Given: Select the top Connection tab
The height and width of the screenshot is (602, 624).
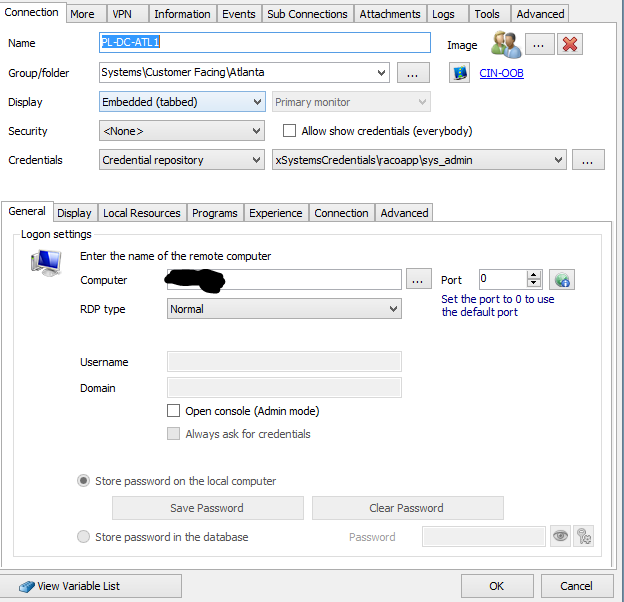Looking at the screenshot, I should pyautogui.click(x=31, y=12).
